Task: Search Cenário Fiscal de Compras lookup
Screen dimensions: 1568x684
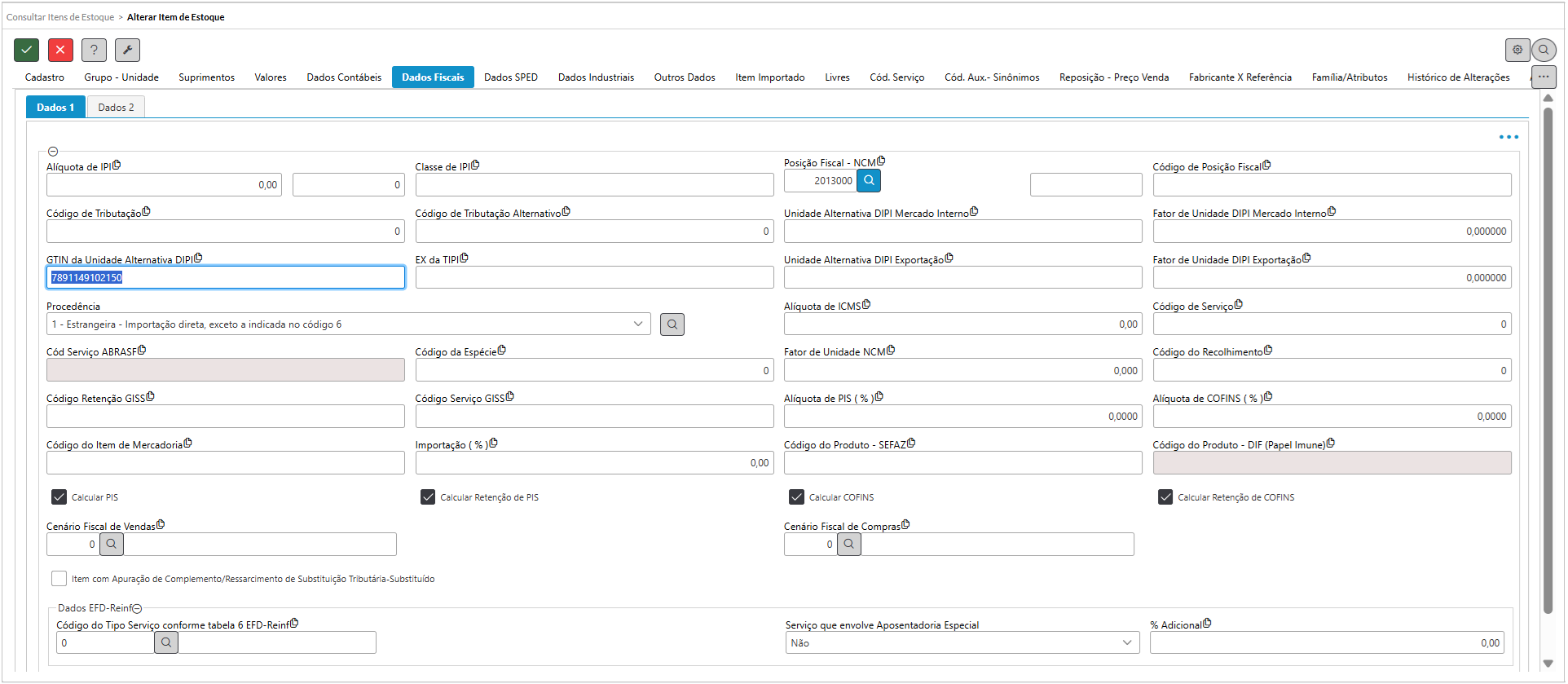Action: tap(849, 544)
